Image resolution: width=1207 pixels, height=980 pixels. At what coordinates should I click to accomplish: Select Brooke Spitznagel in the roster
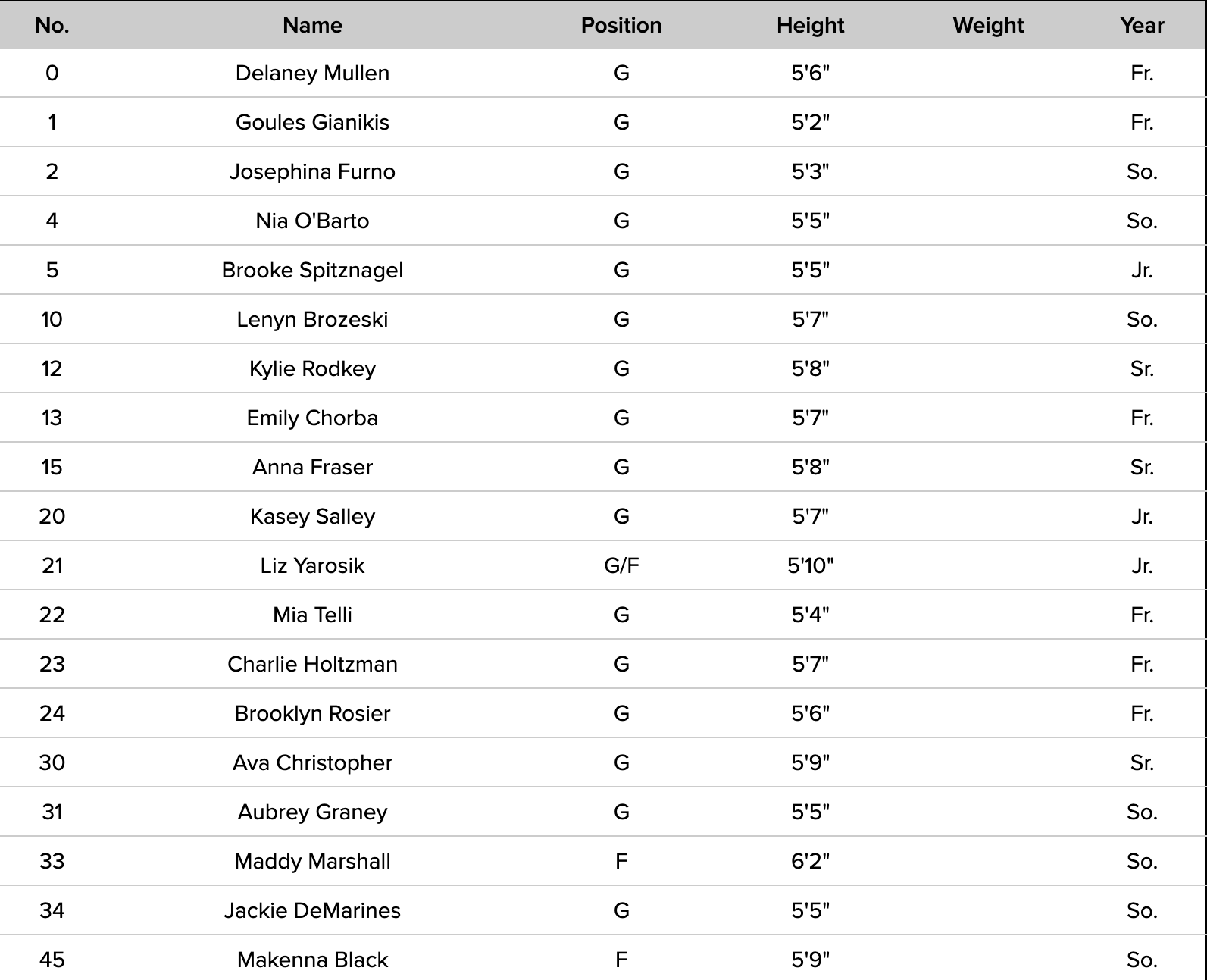click(x=312, y=270)
